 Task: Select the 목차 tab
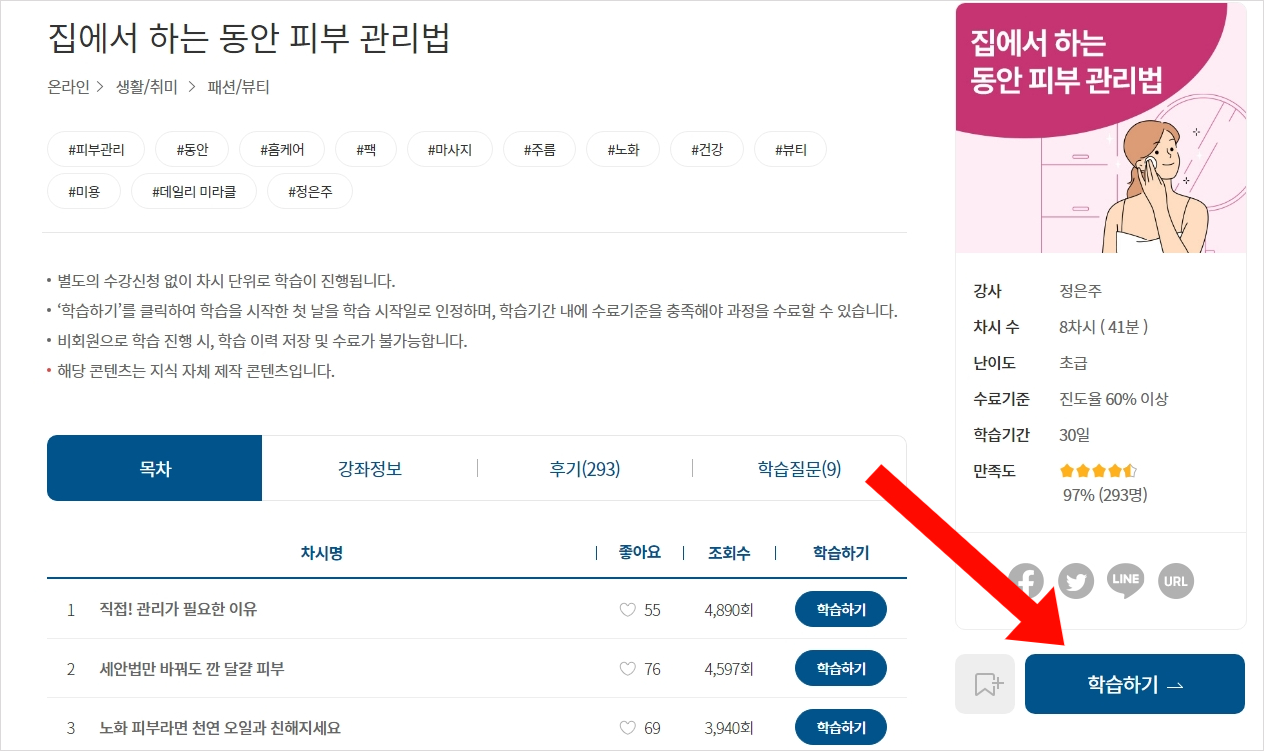click(x=154, y=467)
